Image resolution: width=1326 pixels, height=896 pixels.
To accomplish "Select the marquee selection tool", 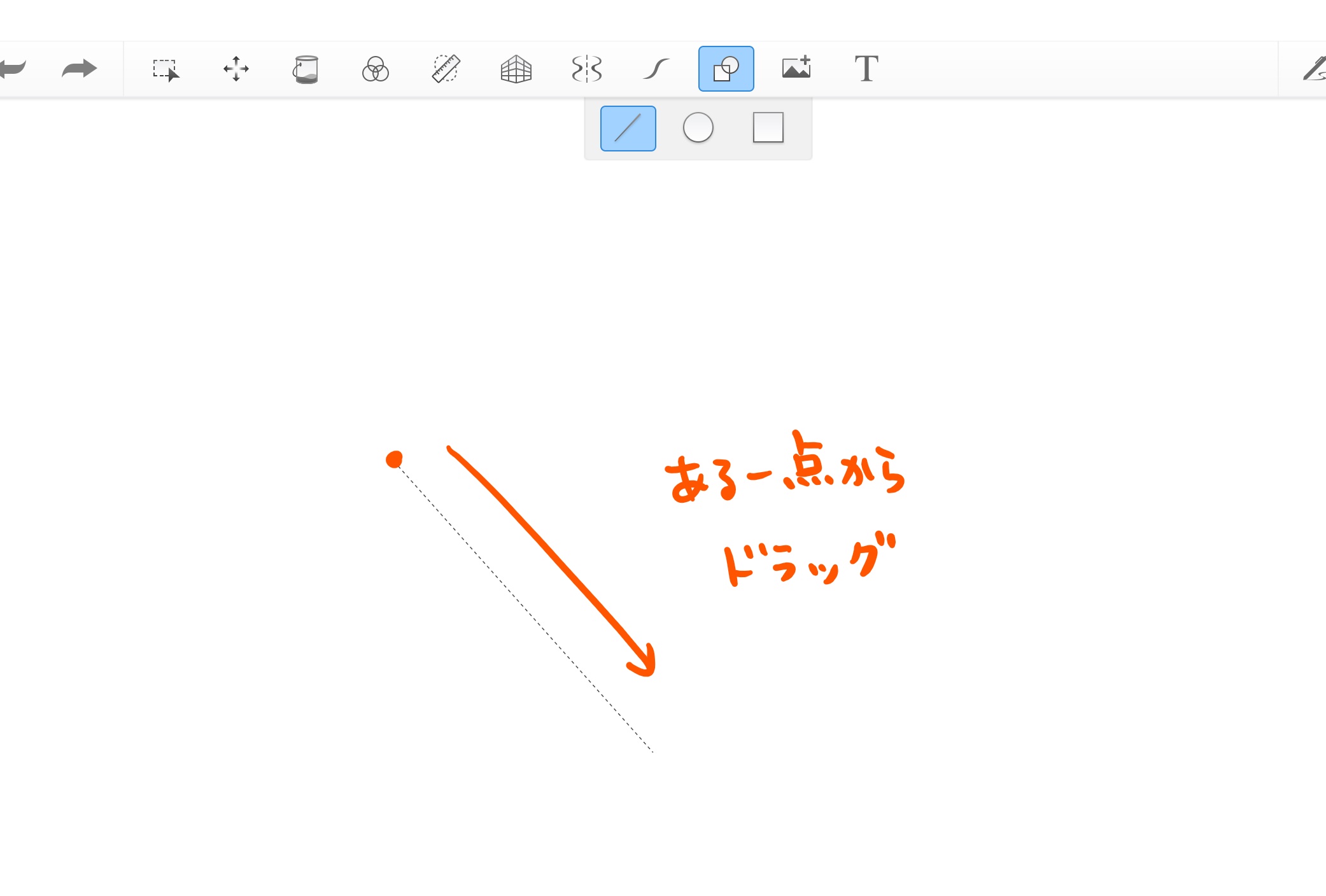I will pos(166,69).
